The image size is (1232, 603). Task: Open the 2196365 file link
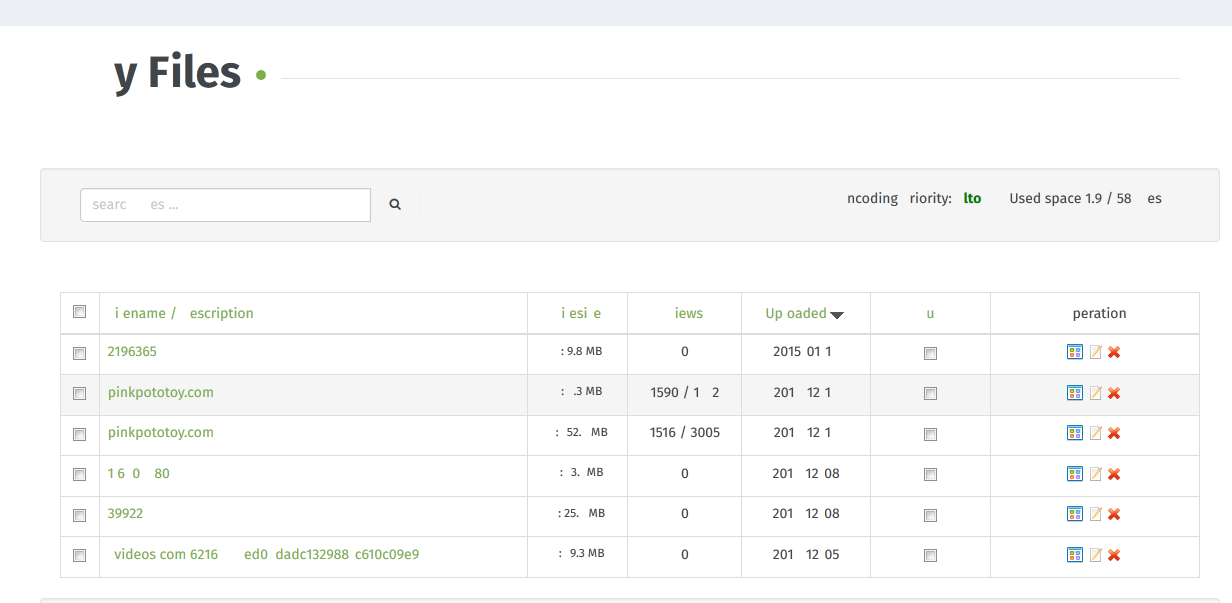click(x=132, y=352)
